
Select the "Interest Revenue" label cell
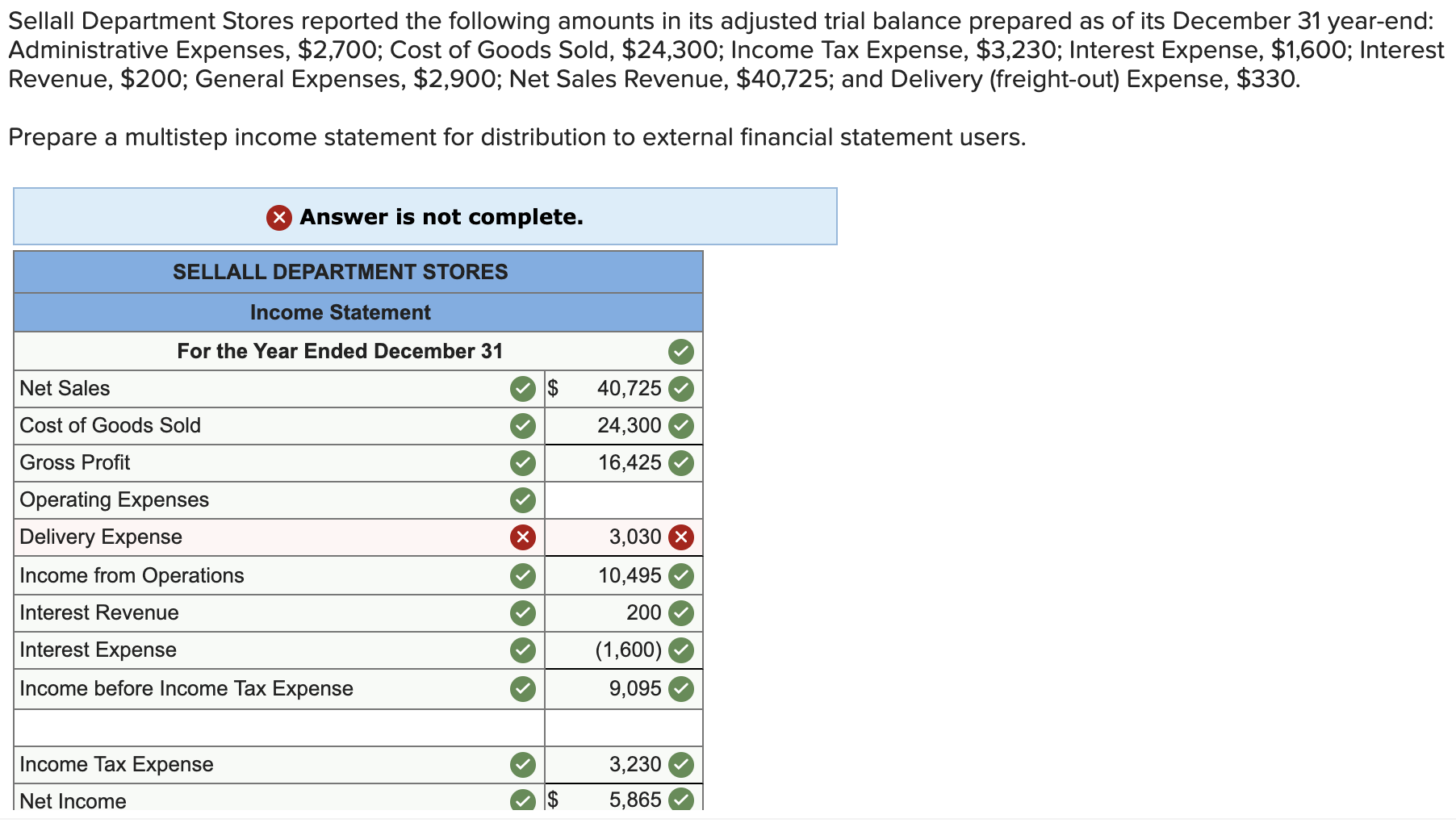(279, 613)
